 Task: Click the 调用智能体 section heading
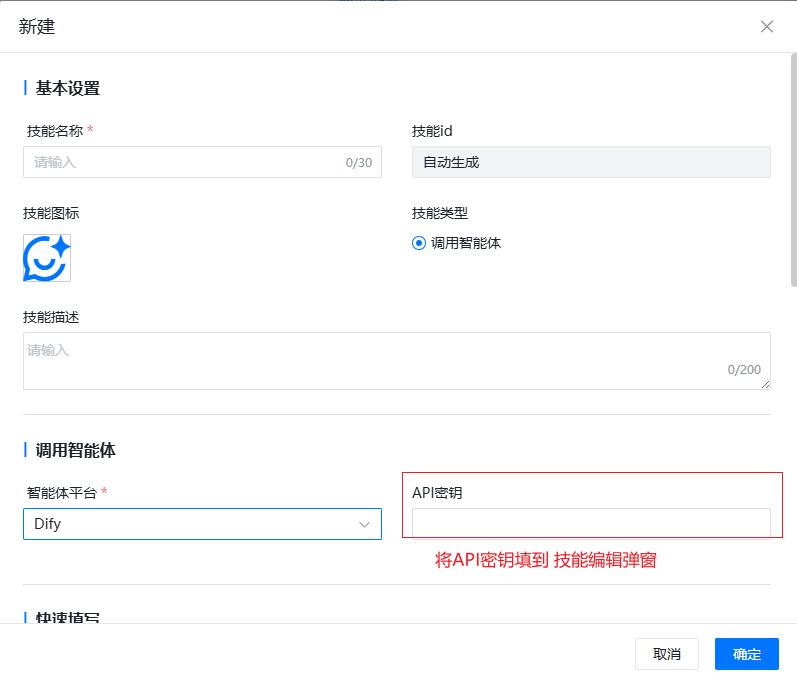point(76,450)
